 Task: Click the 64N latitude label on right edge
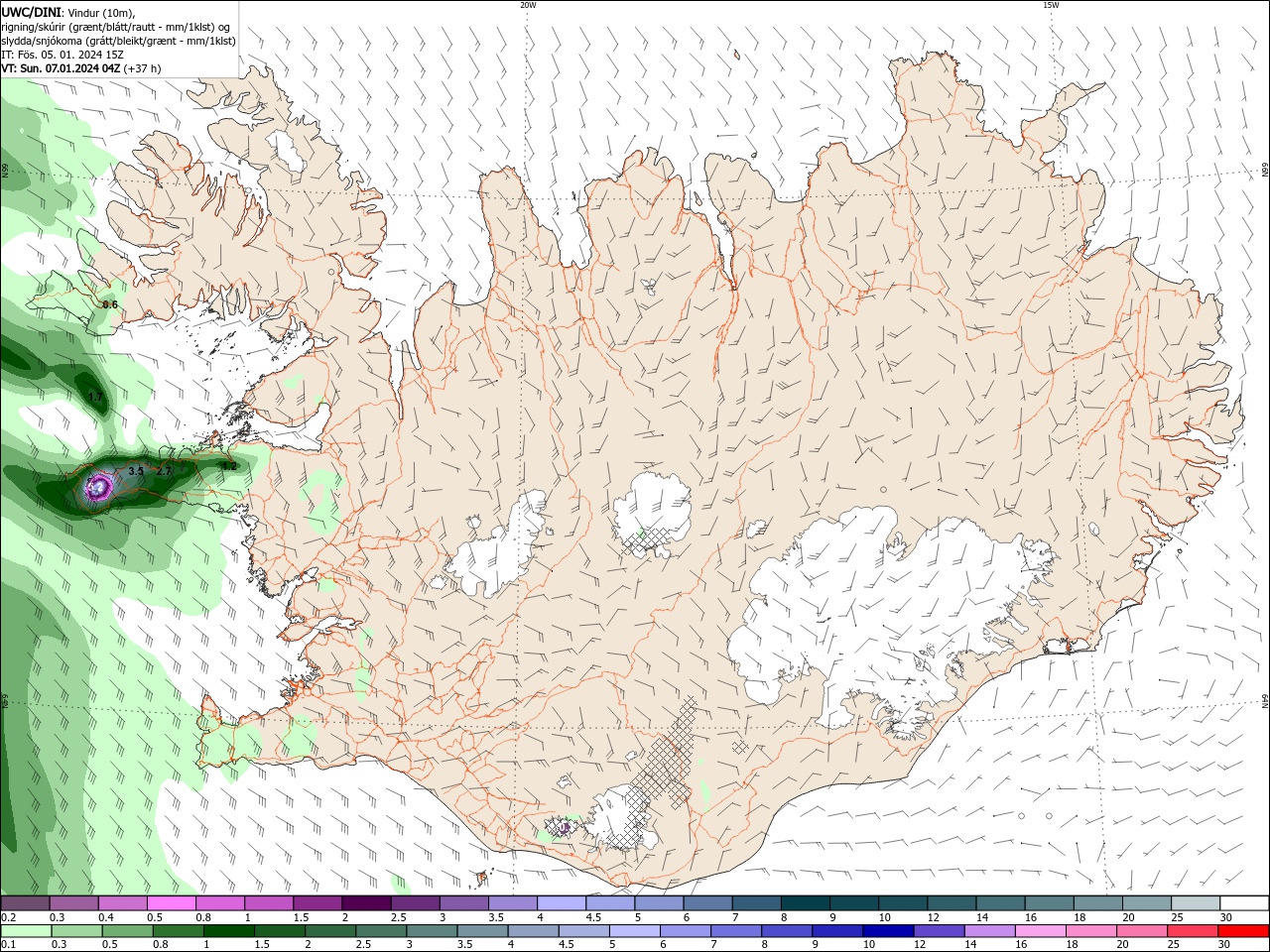click(x=1265, y=701)
